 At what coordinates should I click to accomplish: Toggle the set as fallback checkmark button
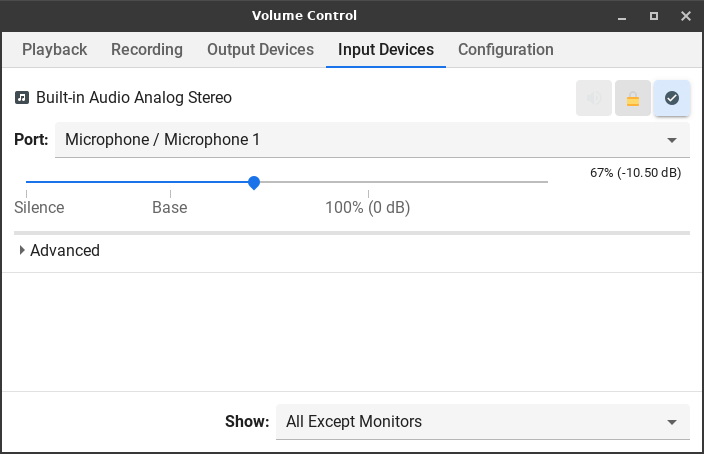(672, 98)
